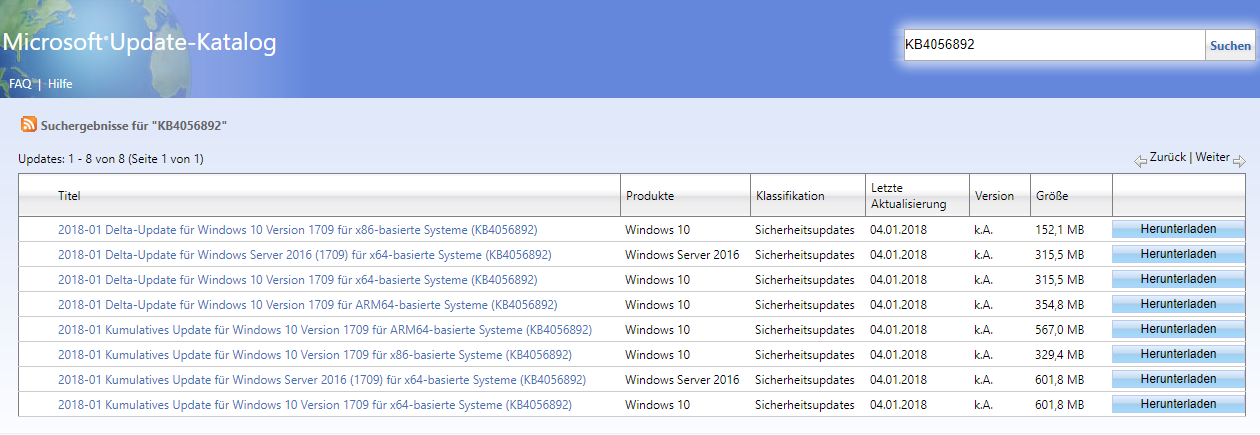Open Delta-Update Windows 10 1709 x86 link
Viewport: 1260px width, 435px height.
297,230
